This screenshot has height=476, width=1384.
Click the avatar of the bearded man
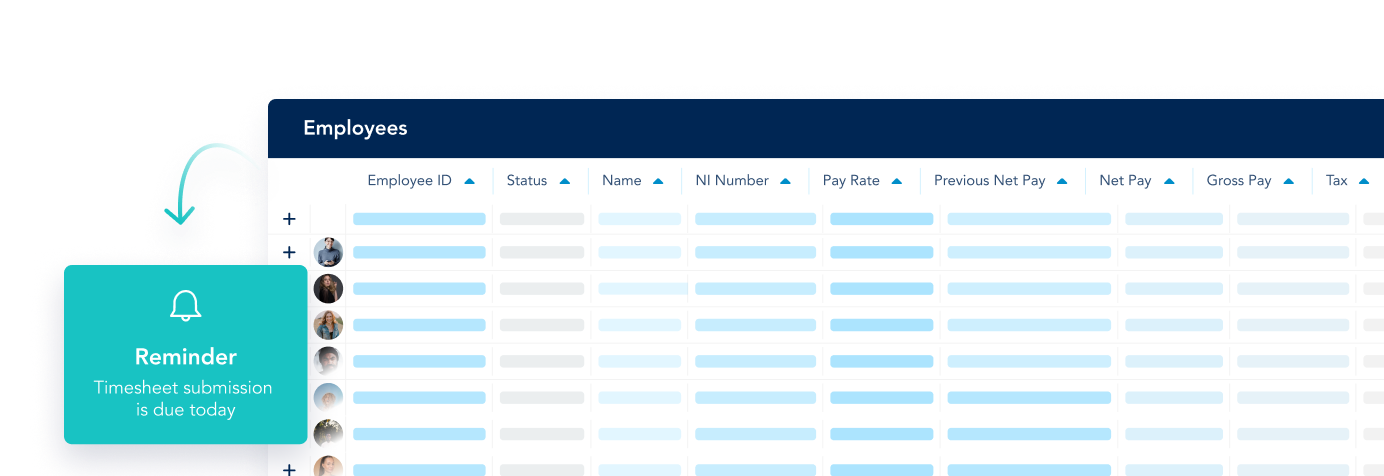(x=328, y=361)
